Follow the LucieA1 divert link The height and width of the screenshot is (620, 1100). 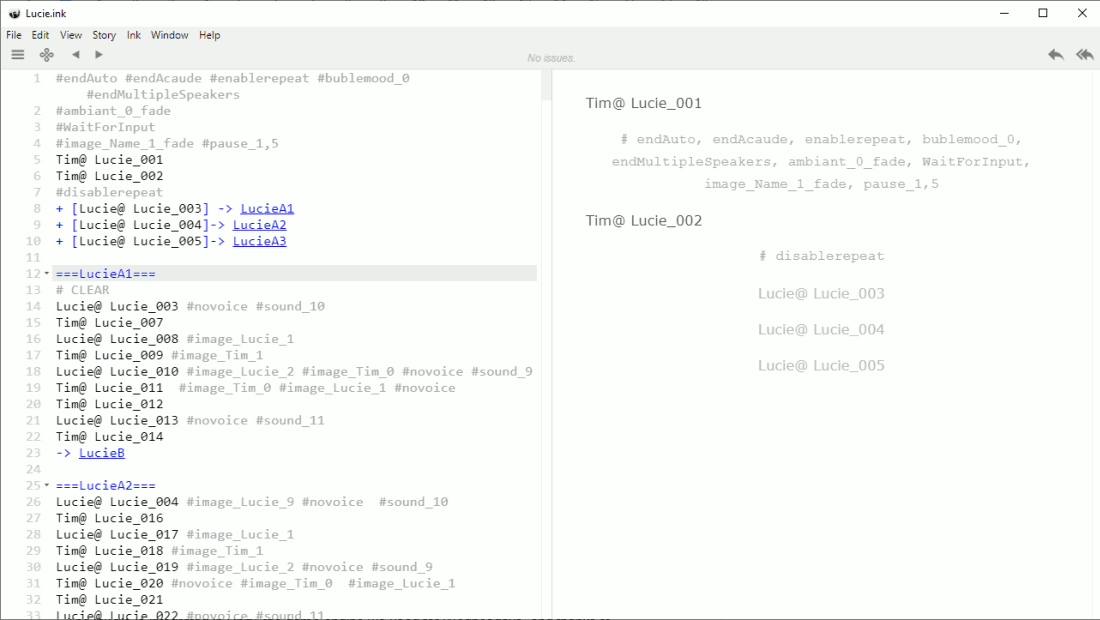[x=267, y=209]
